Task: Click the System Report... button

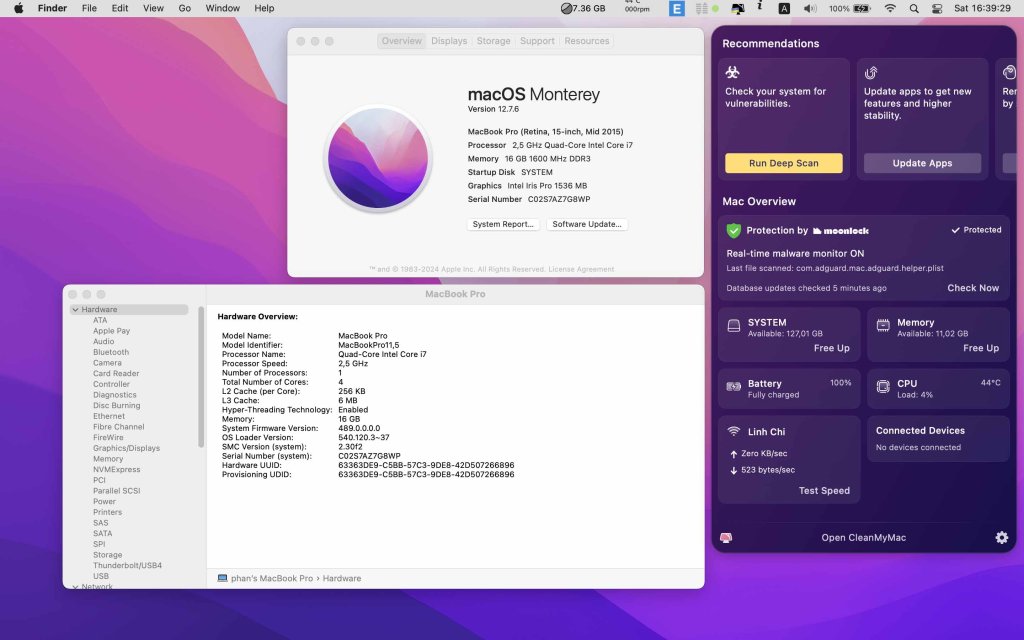Action: tap(503, 224)
